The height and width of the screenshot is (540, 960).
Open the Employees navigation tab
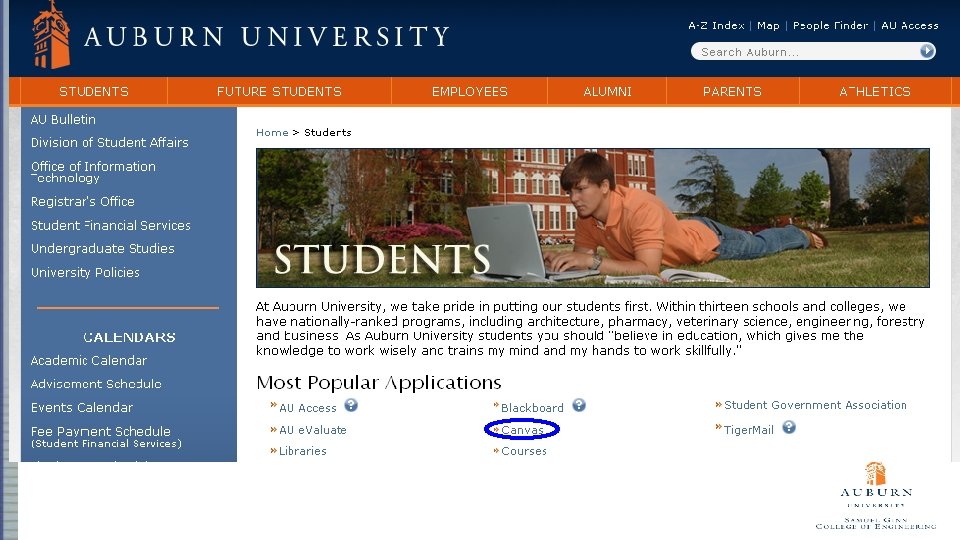(x=470, y=92)
